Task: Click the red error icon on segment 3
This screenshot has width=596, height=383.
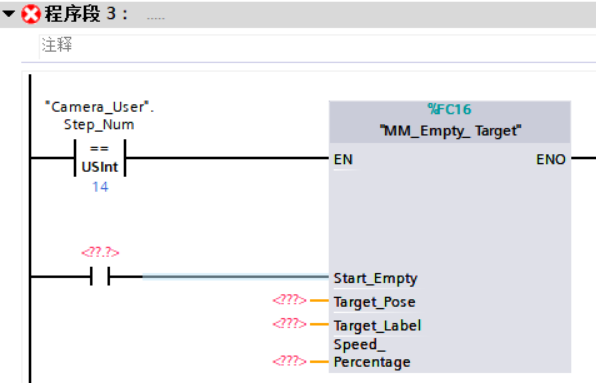Action: 31,14
